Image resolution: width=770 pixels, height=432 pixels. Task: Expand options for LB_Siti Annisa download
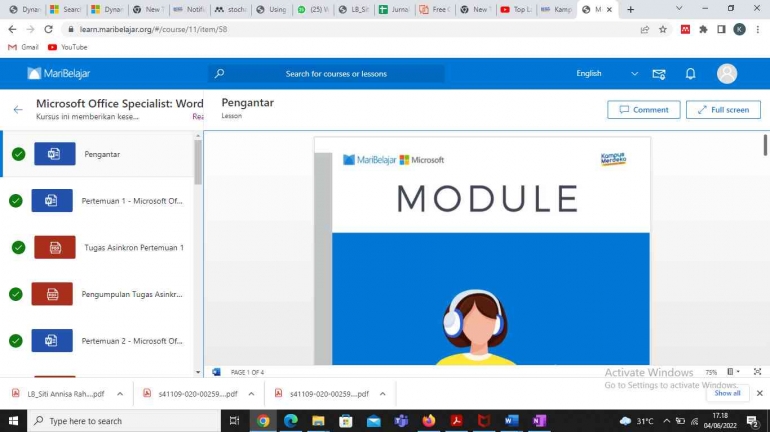tap(120, 394)
